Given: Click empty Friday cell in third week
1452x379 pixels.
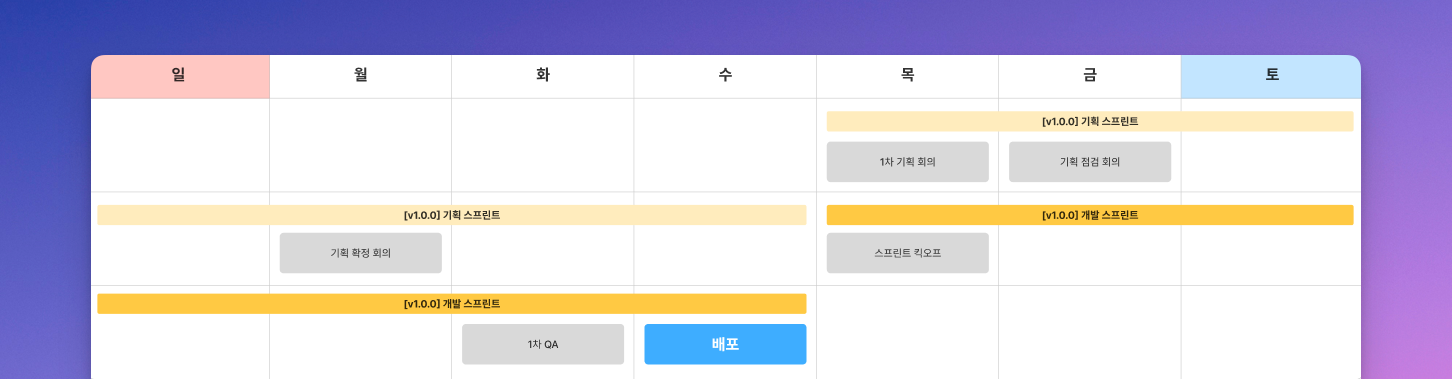Looking at the screenshot, I should 1089,332.
